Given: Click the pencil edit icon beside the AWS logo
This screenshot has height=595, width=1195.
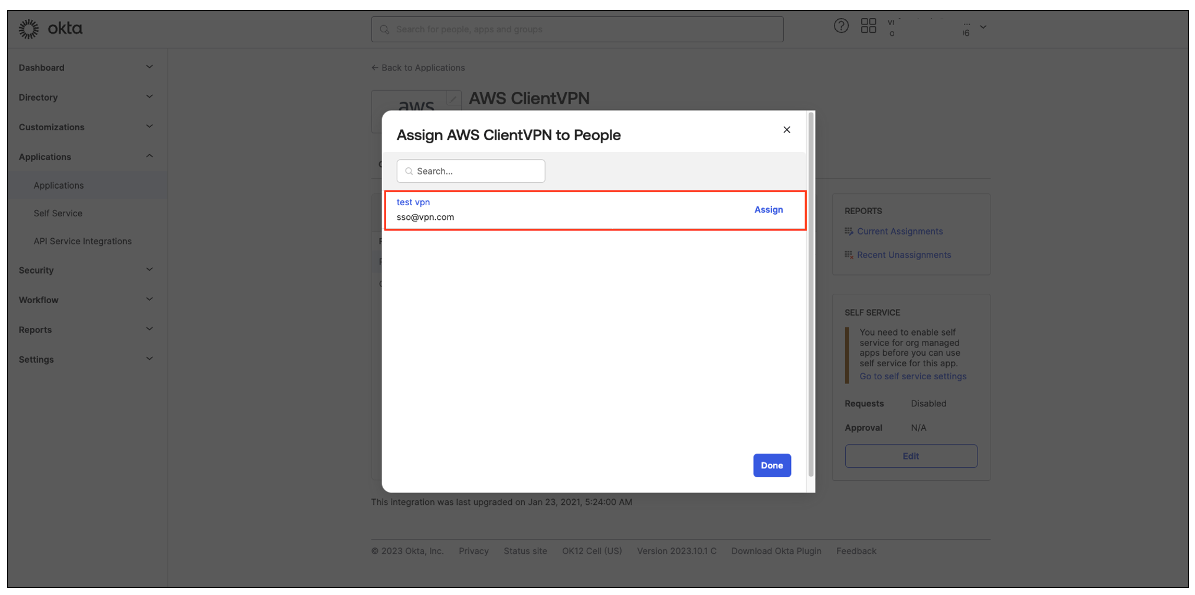Looking at the screenshot, I should tap(453, 98).
